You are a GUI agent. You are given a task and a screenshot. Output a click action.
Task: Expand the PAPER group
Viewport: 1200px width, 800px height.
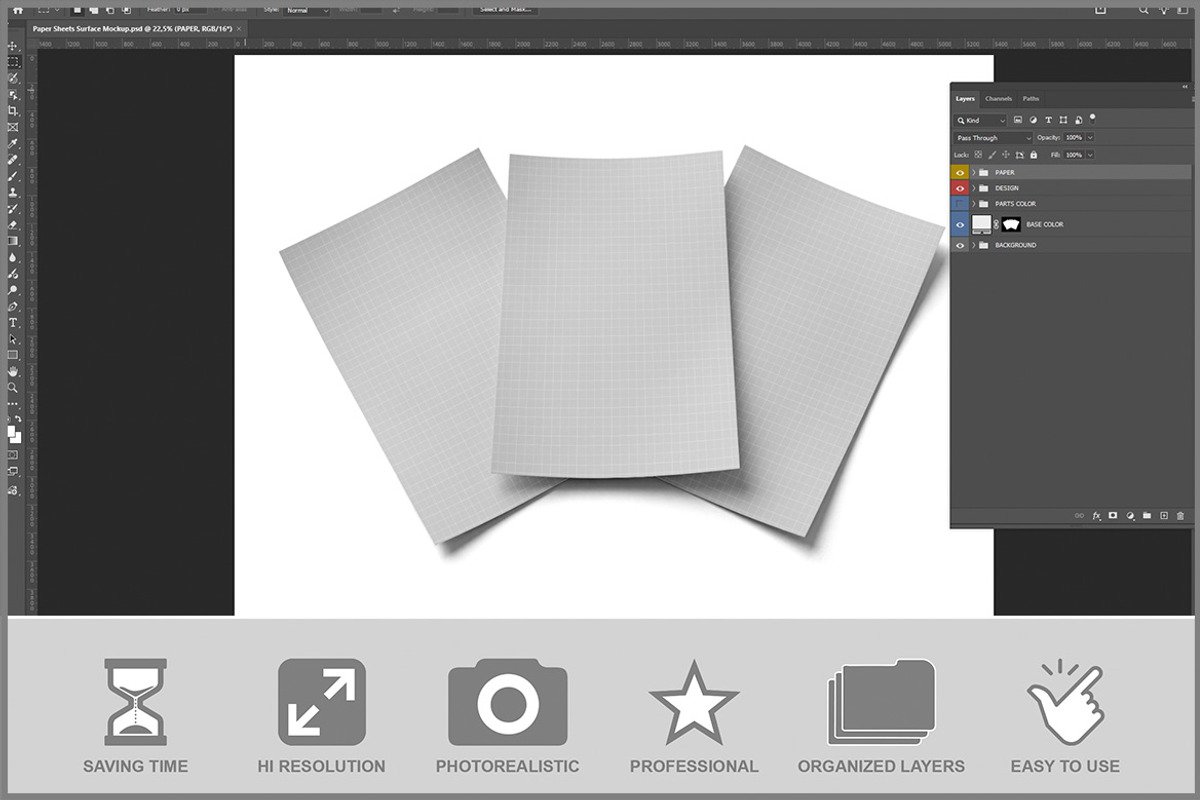tap(974, 172)
